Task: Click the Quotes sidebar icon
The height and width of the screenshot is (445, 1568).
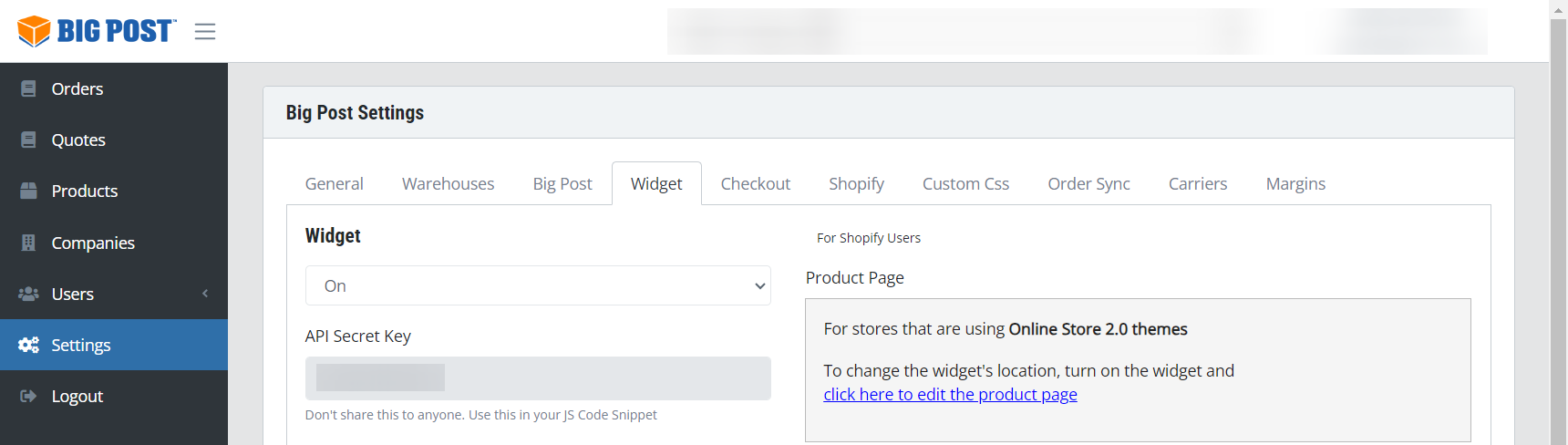Action: pyautogui.click(x=28, y=140)
